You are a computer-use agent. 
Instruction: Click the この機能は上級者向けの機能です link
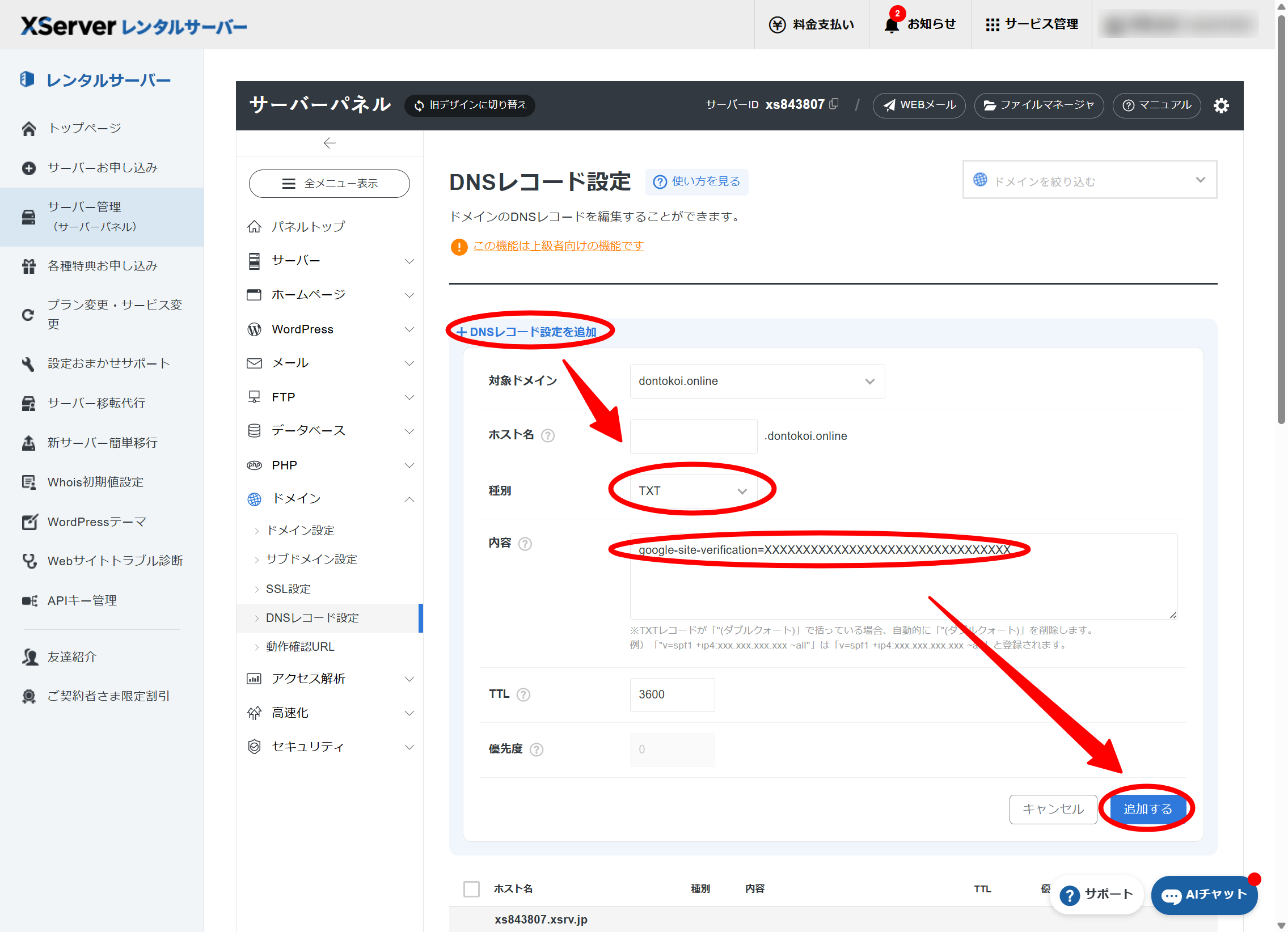pos(558,246)
